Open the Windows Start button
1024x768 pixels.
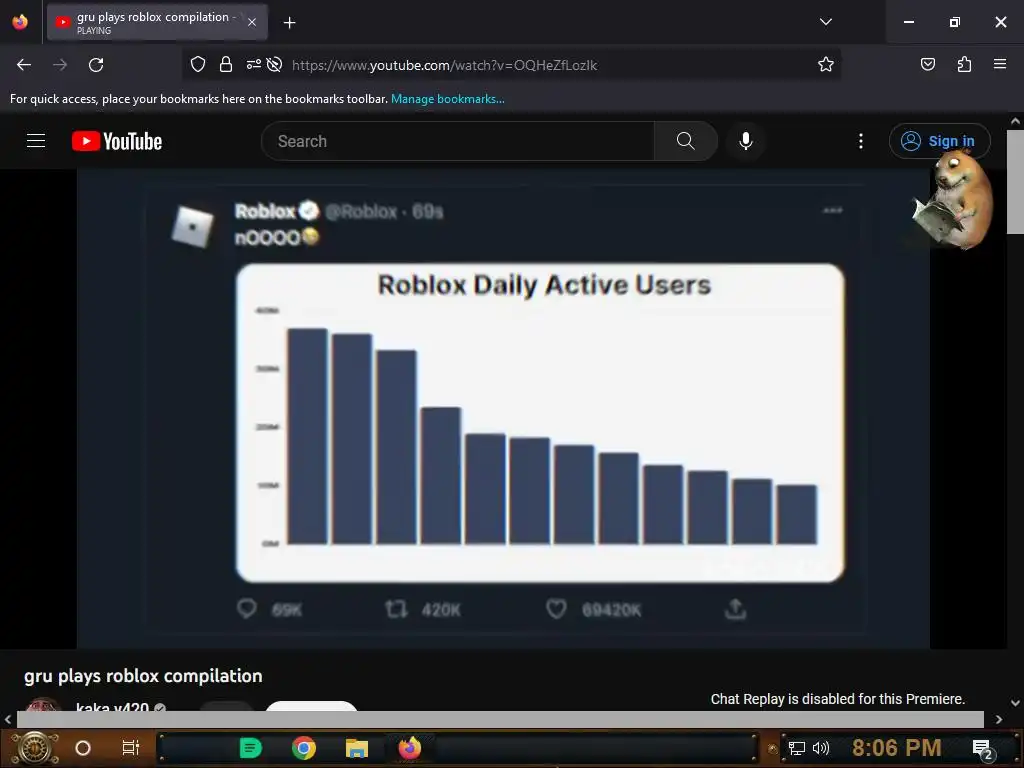(x=35, y=748)
